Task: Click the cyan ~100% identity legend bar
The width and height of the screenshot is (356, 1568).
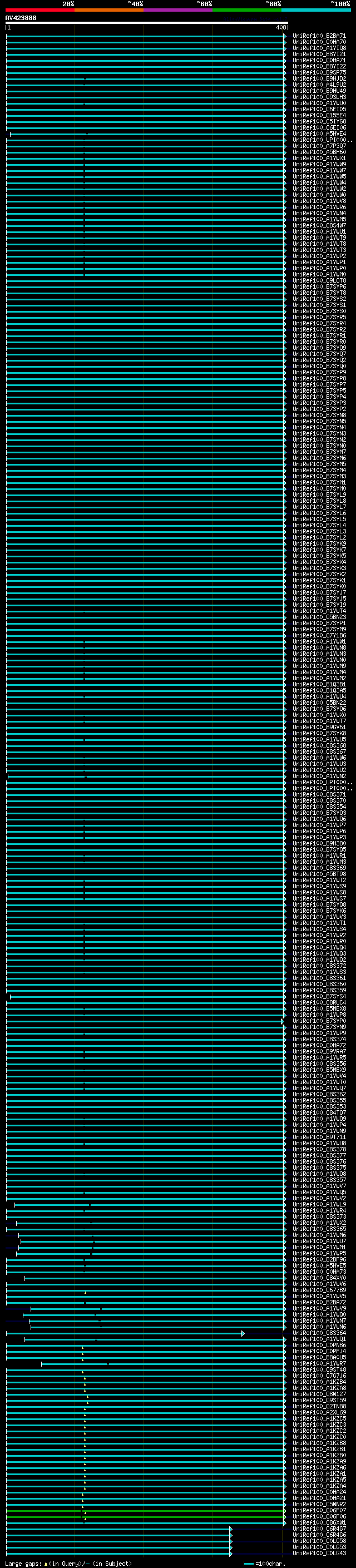Action: tap(317, 10)
